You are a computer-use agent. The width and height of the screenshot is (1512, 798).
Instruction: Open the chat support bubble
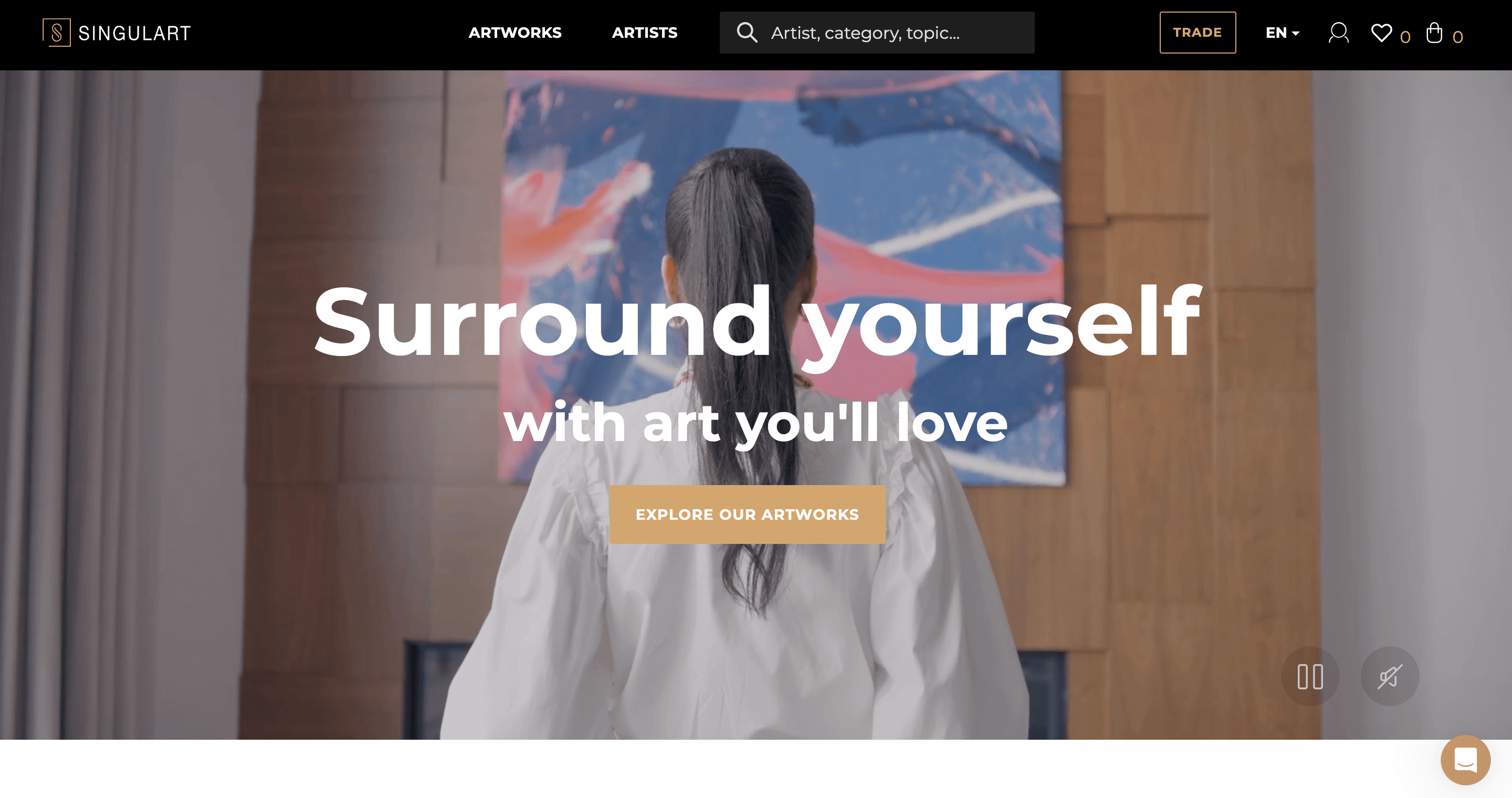click(x=1465, y=759)
